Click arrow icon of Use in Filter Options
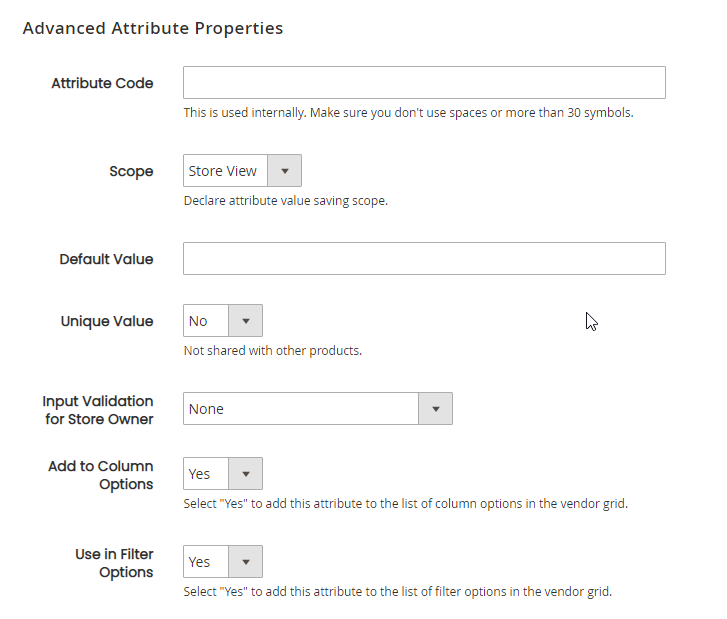 (x=246, y=562)
